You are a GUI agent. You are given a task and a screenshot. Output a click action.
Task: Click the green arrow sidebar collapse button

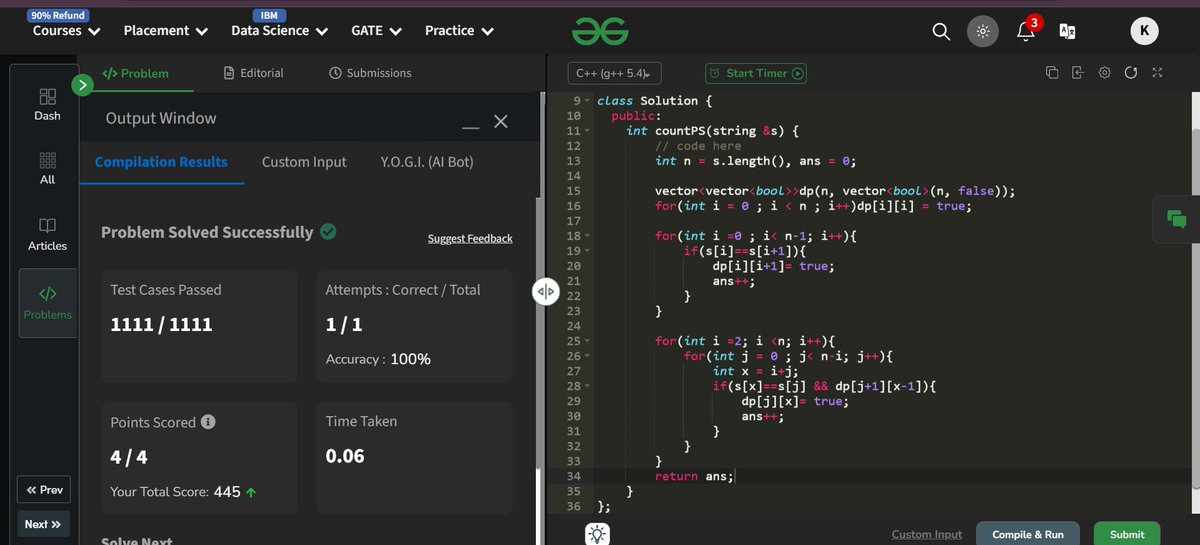tap(83, 86)
